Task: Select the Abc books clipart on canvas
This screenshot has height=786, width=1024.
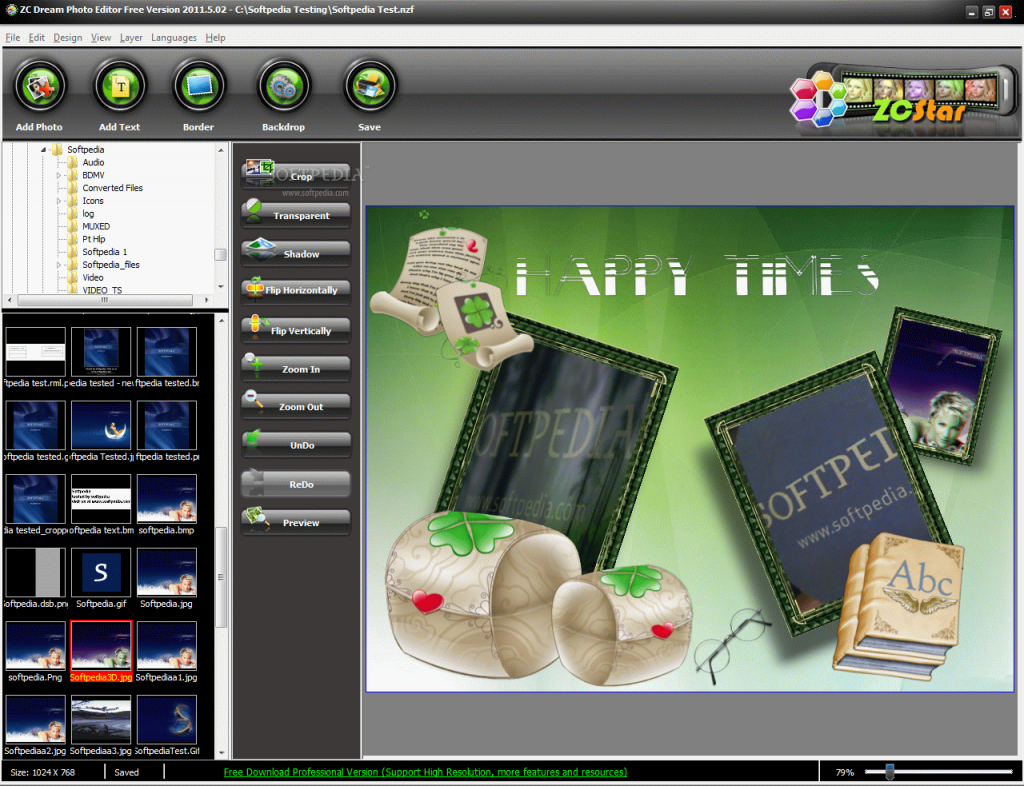Action: pyautogui.click(x=900, y=607)
